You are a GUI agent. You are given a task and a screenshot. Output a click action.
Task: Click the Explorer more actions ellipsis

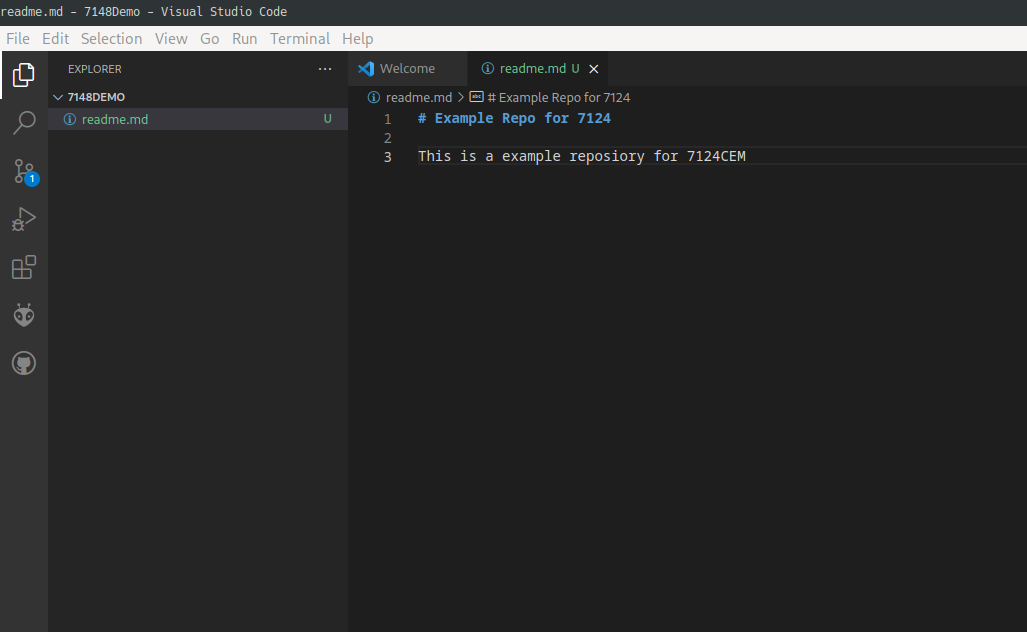324,70
